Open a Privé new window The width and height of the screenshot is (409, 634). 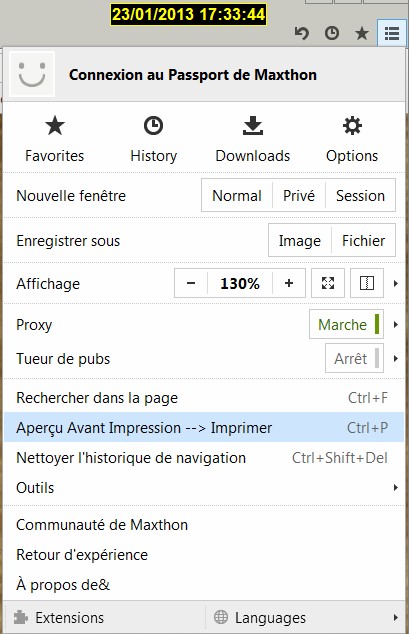click(x=299, y=196)
